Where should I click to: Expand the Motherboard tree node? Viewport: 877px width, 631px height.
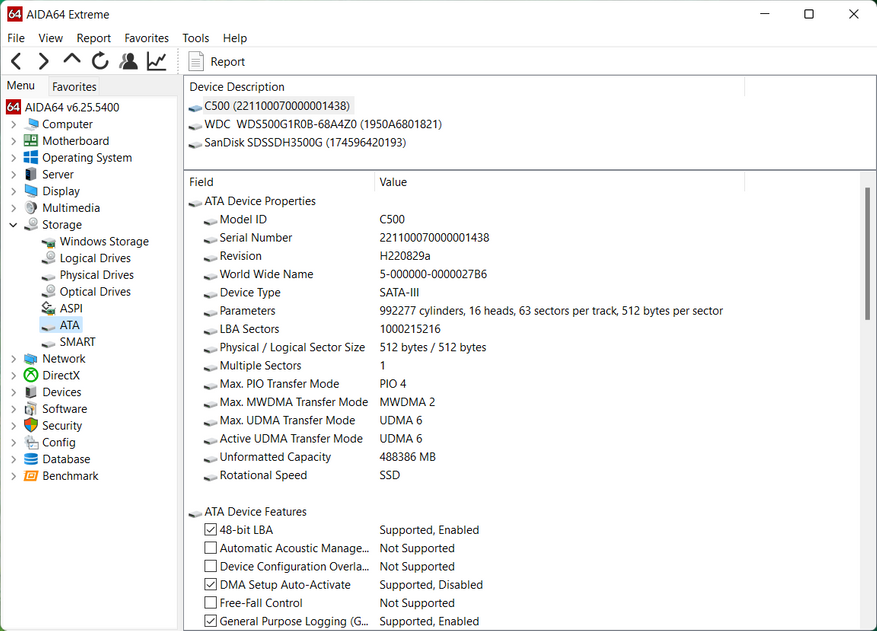click(13, 141)
